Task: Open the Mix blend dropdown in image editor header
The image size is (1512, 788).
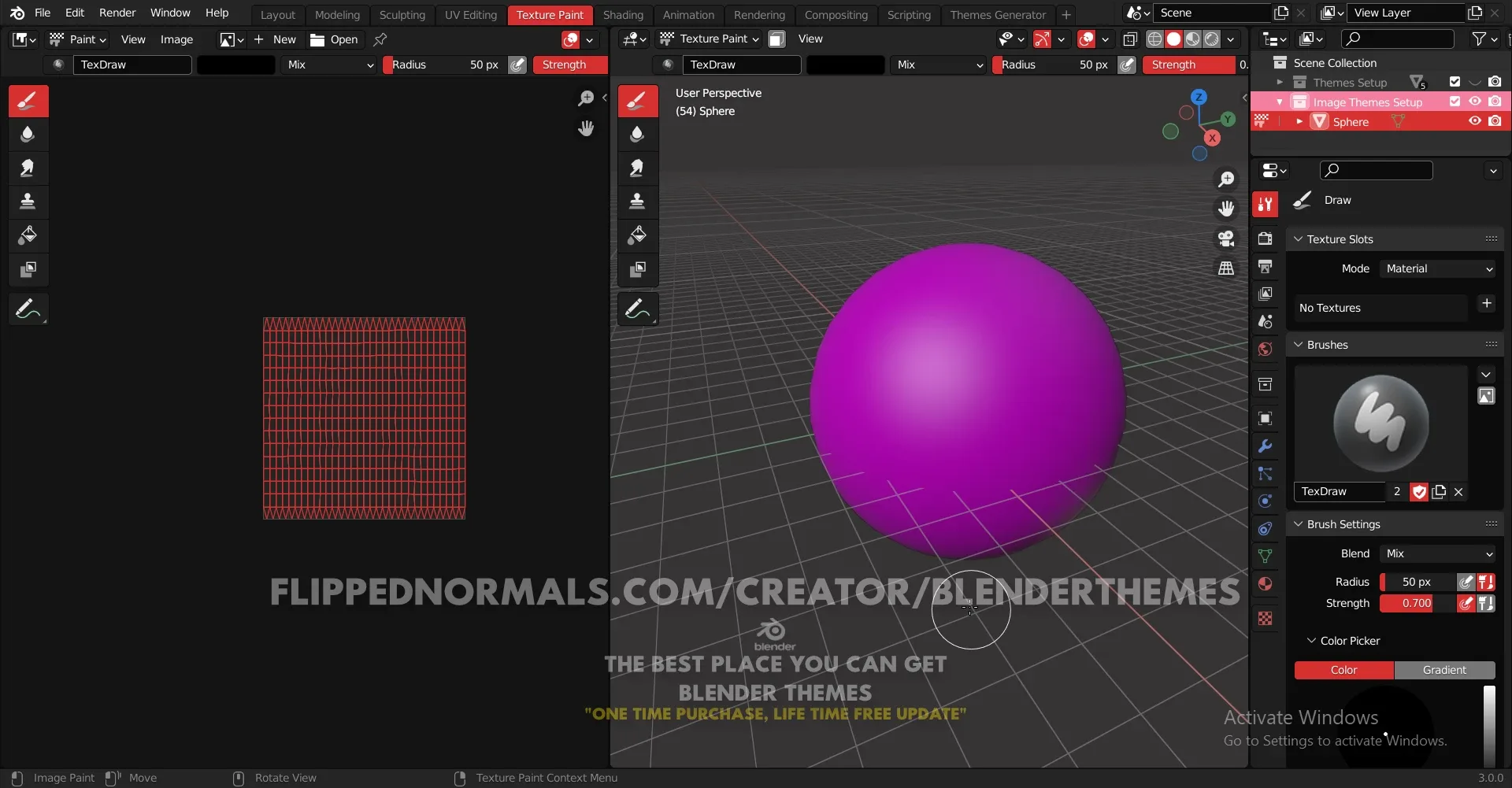Action: (329, 65)
